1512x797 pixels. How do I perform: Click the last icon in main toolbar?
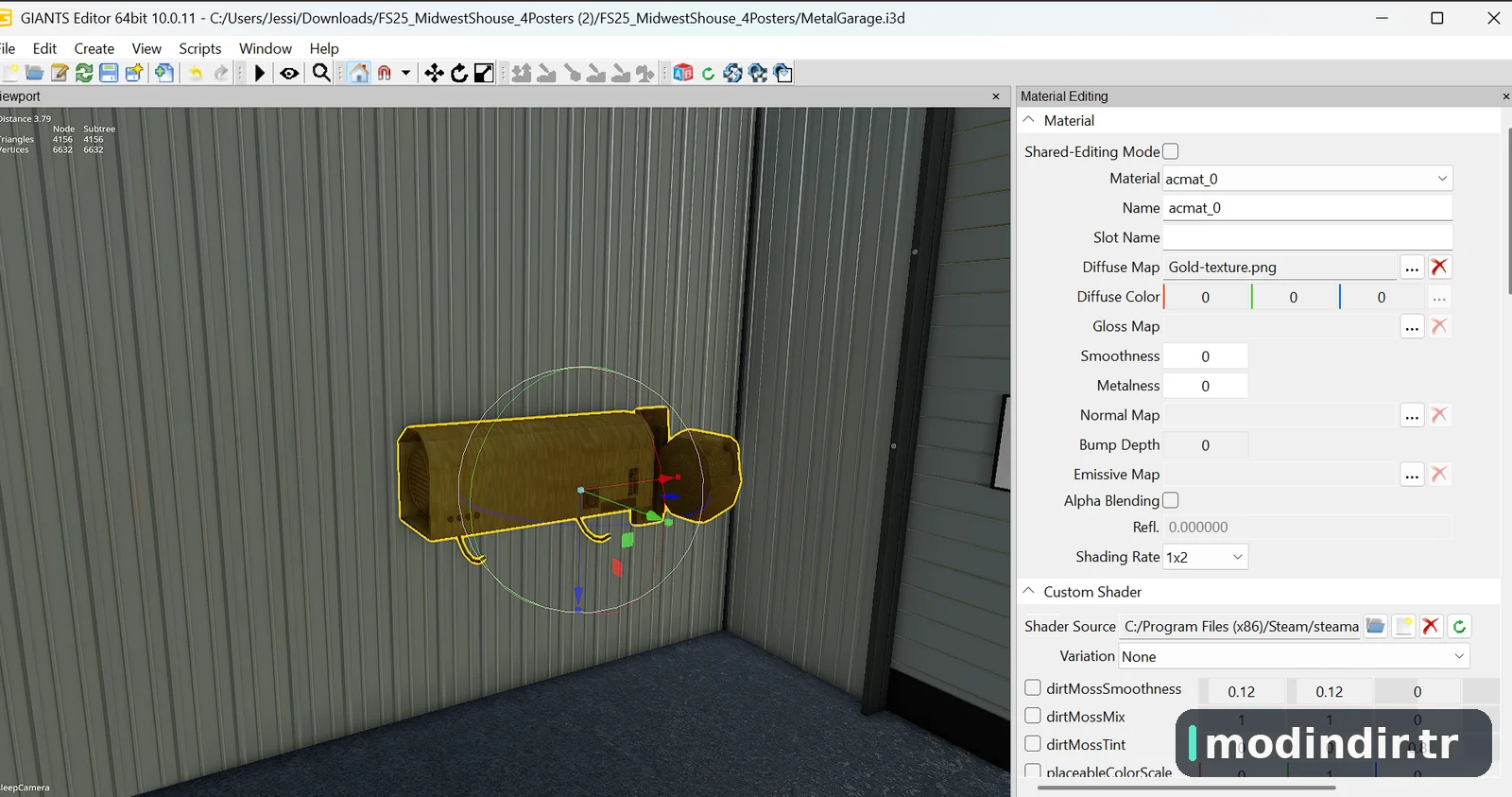(783, 73)
